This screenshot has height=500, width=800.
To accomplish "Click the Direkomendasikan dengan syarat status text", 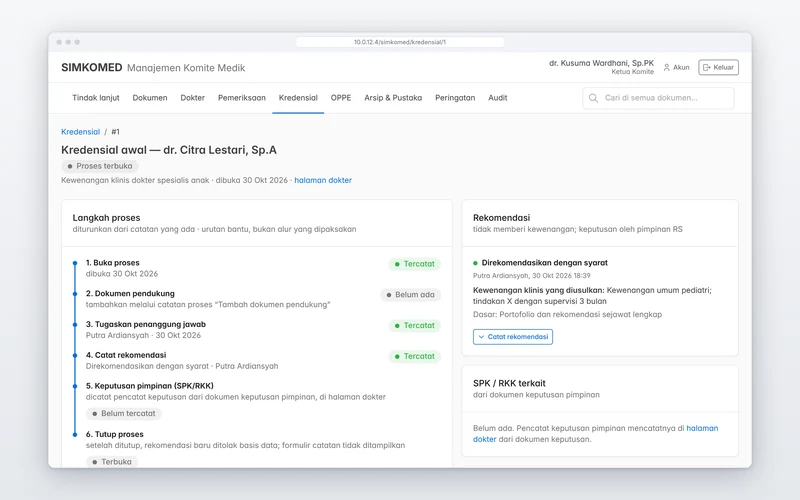I will [544, 263].
